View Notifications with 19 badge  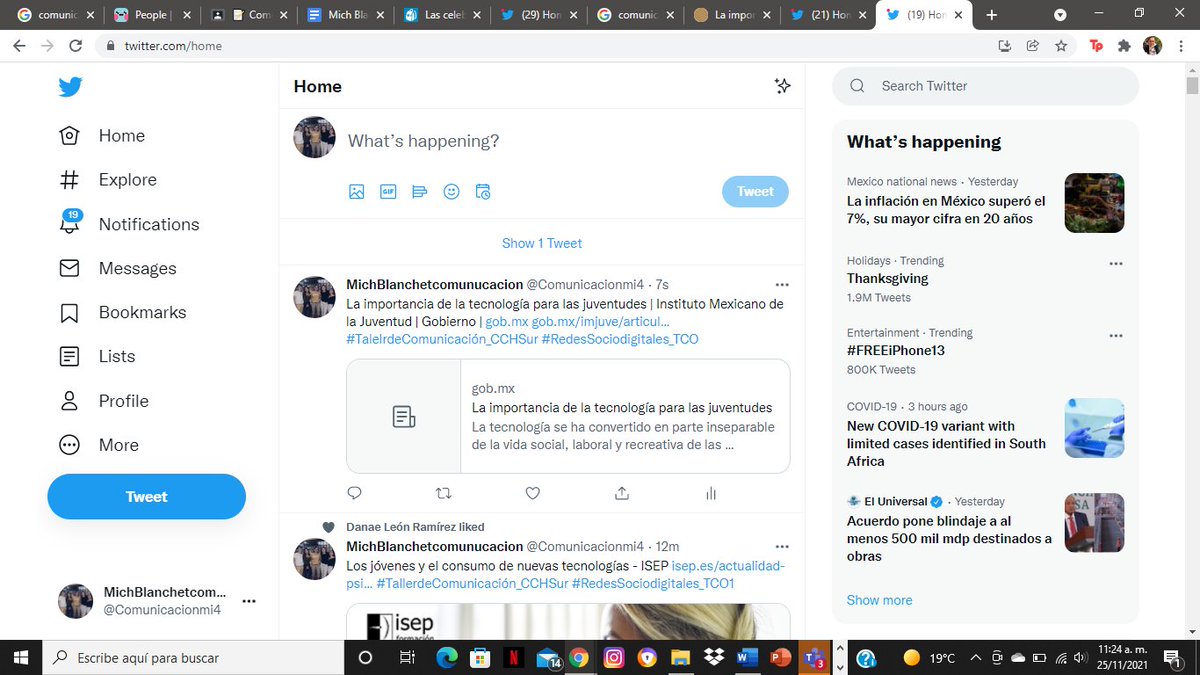coord(129,224)
